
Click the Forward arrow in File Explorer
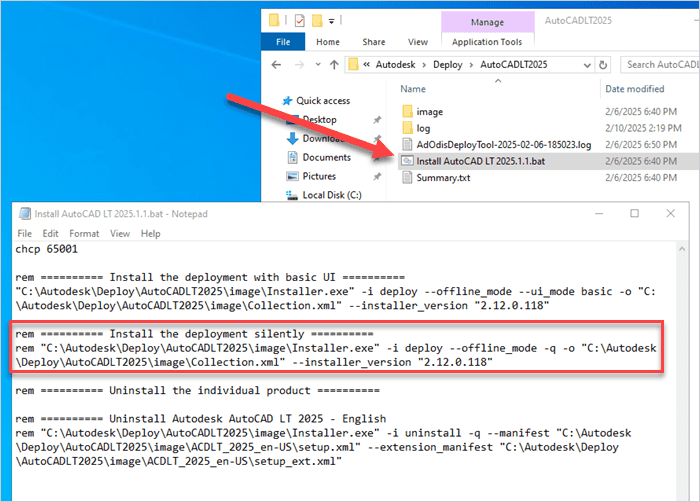(x=299, y=65)
